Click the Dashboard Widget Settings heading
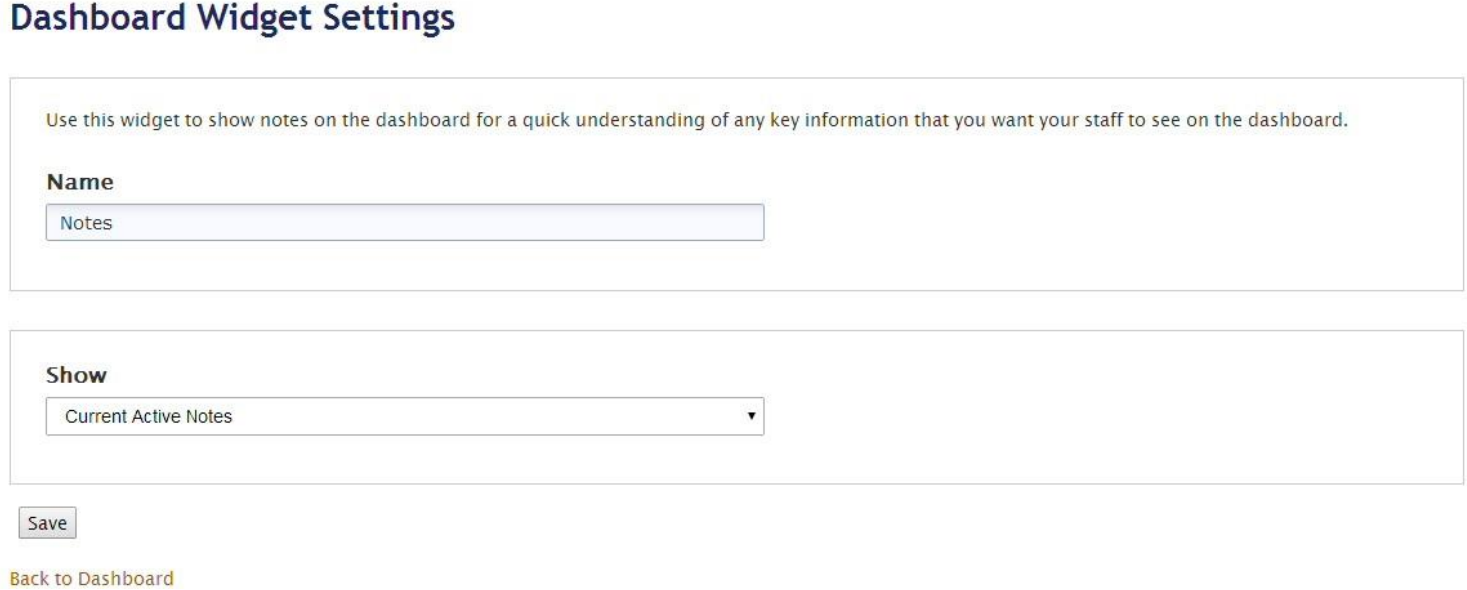 [x=231, y=19]
